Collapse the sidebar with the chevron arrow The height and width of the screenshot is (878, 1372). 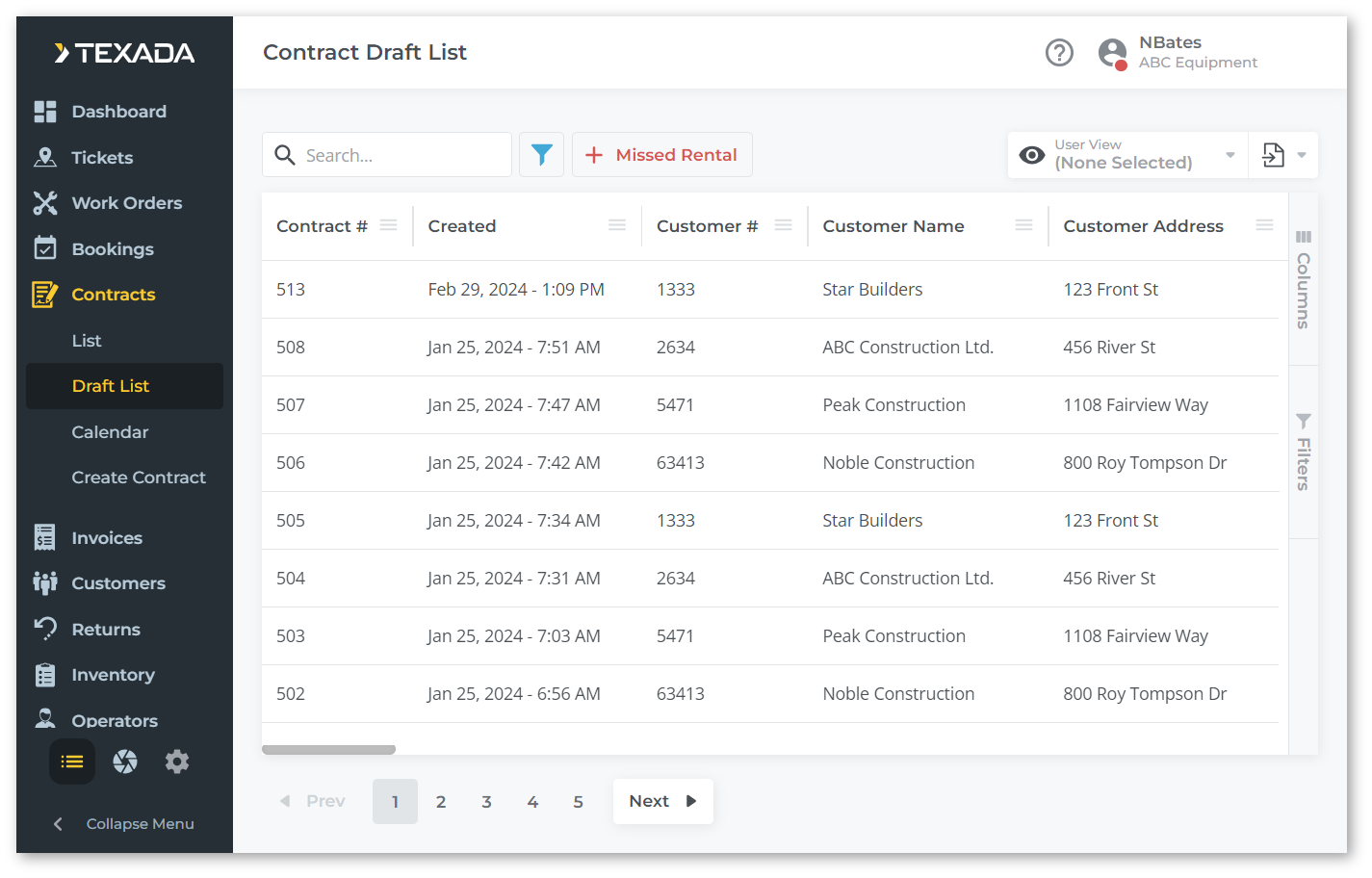tap(58, 824)
